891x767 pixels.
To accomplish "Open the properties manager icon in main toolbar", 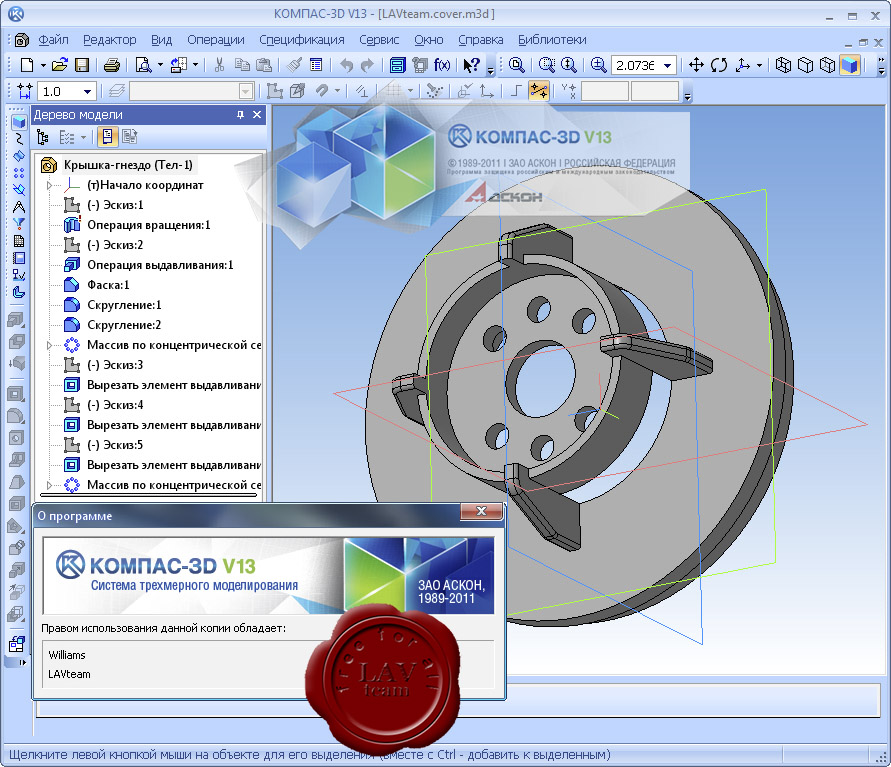I will [x=316, y=65].
